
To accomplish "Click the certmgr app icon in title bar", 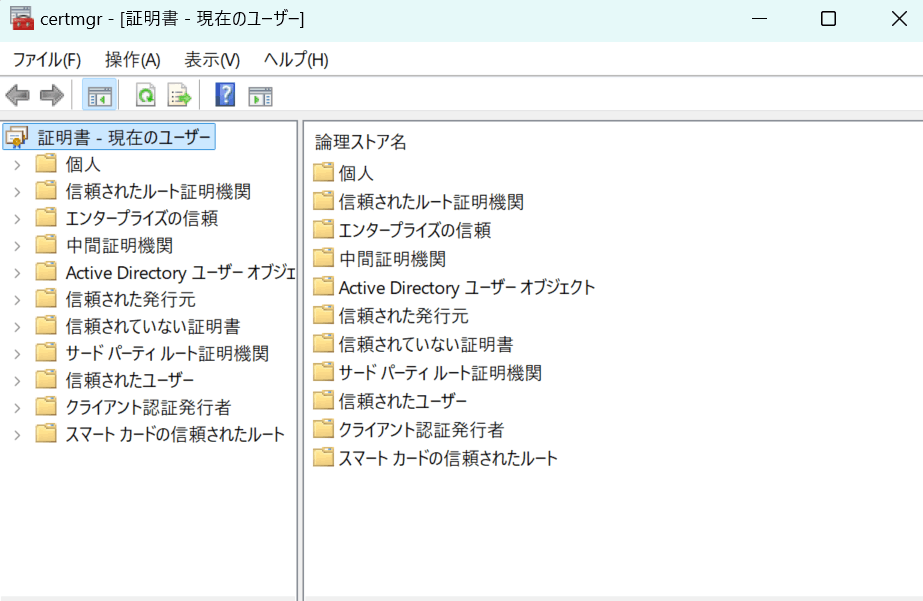I will tap(22, 18).
